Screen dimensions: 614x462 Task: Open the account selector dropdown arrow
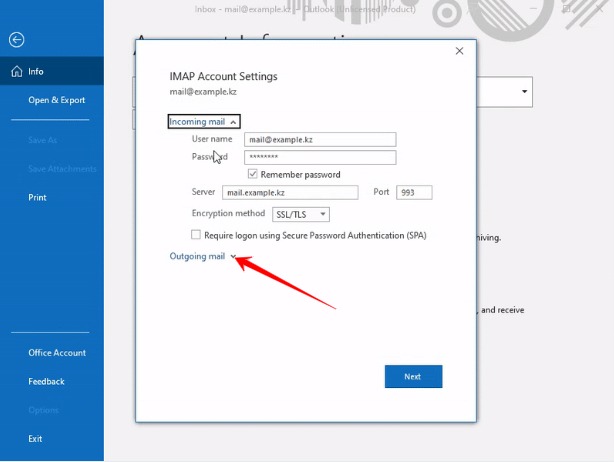(524, 92)
